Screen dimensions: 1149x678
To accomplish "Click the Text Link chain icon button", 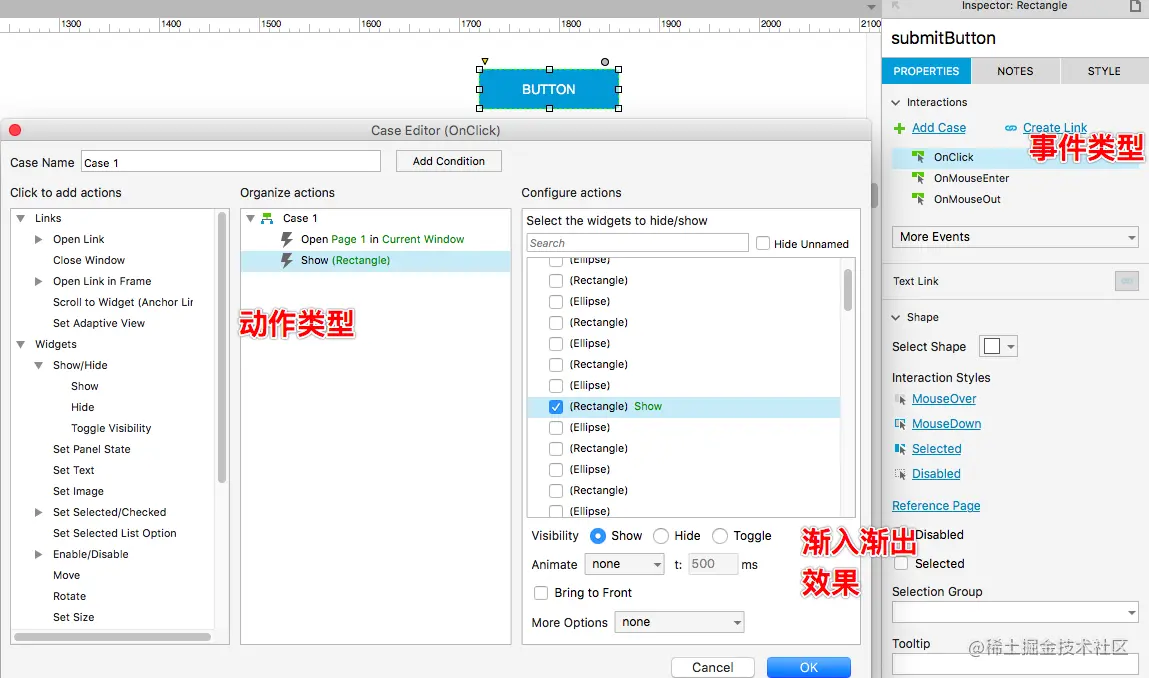I will click(1126, 281).
